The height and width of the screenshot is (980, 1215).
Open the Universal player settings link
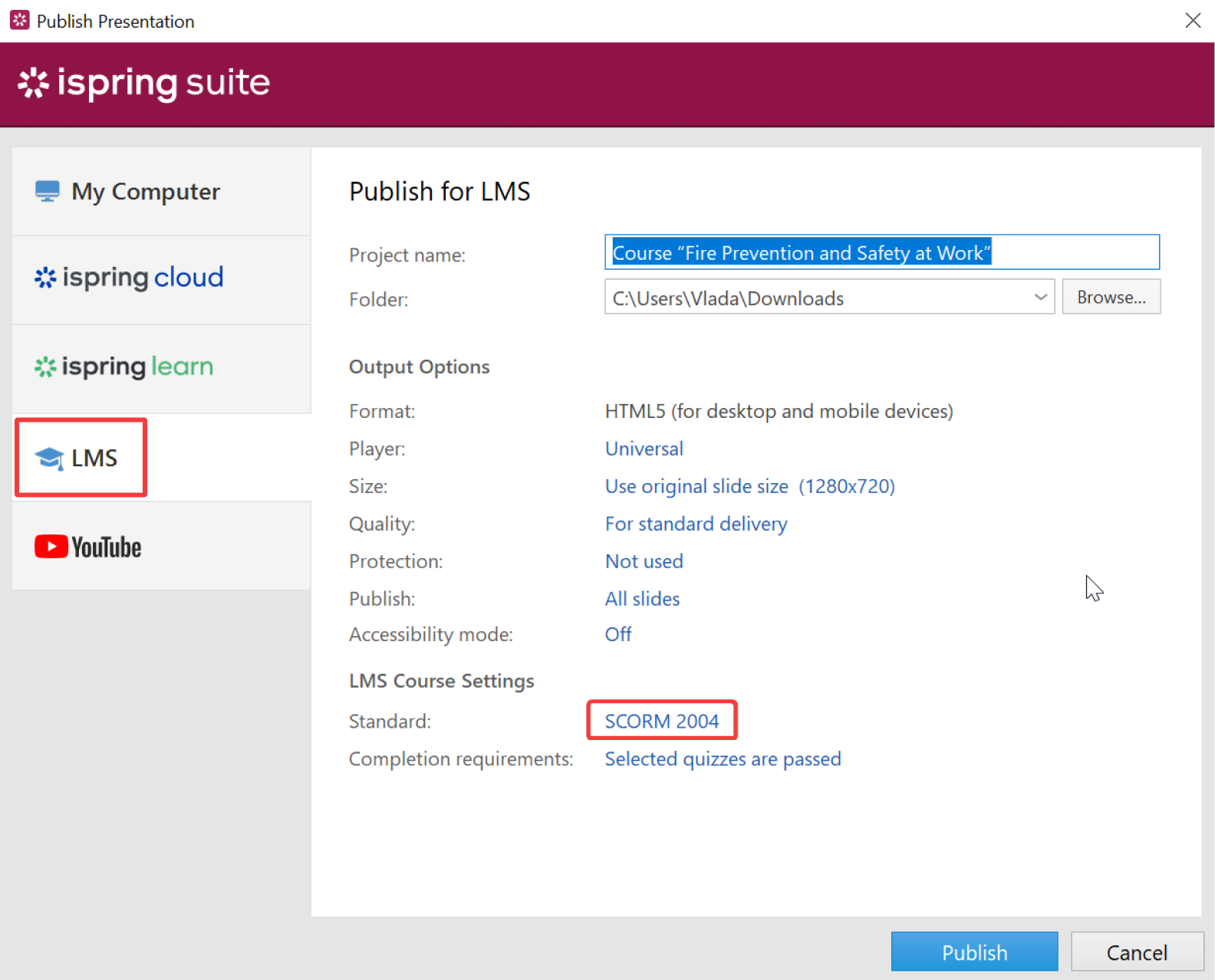[644, 449]
